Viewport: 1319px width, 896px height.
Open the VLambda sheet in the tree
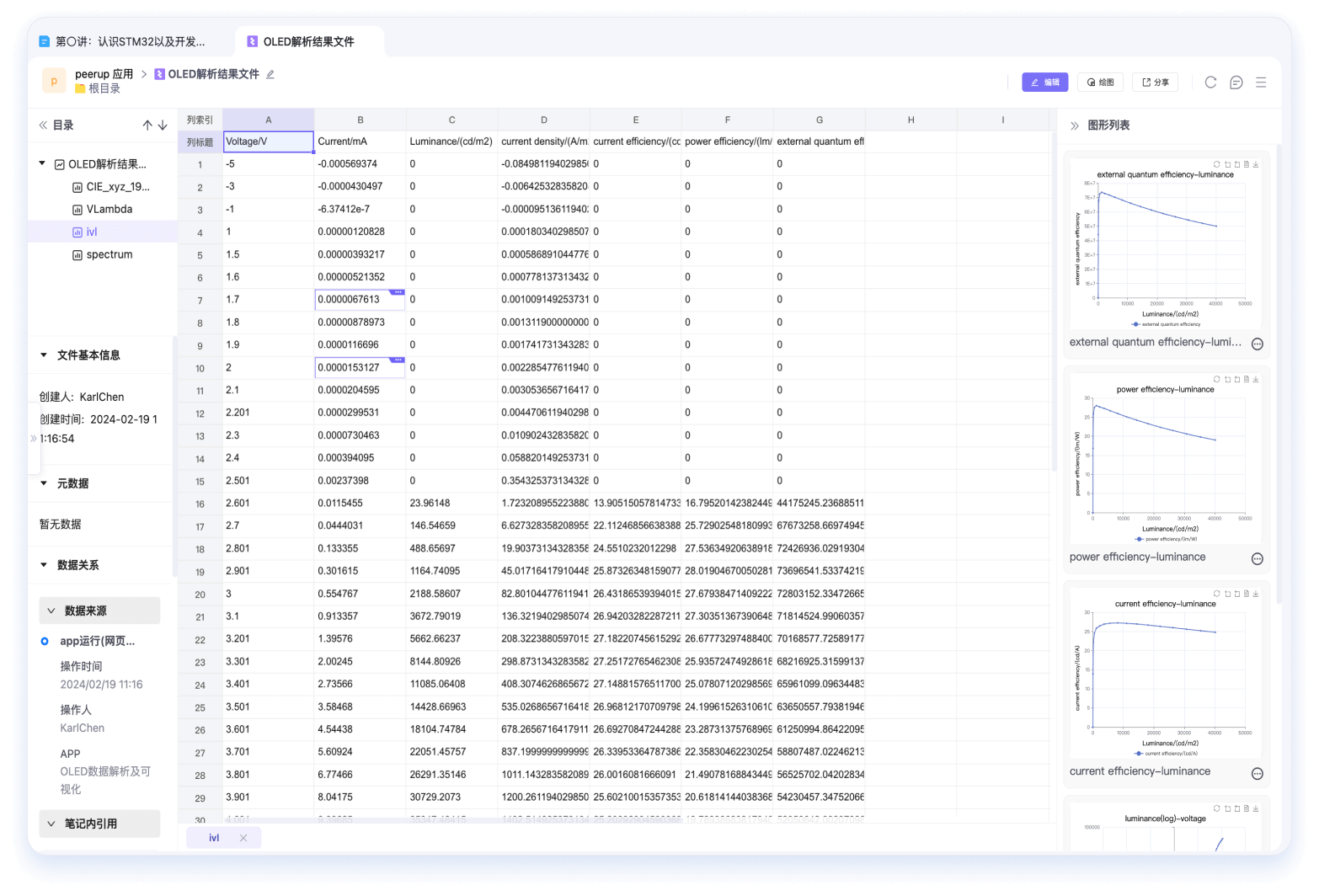click(x=109, y=210)
